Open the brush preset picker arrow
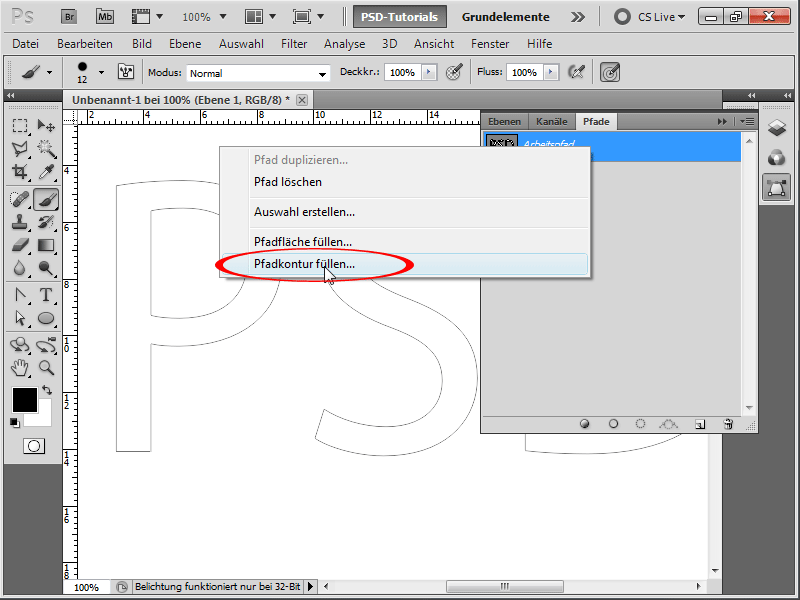This screenshot has height=600, width=800. pos(102,72)
